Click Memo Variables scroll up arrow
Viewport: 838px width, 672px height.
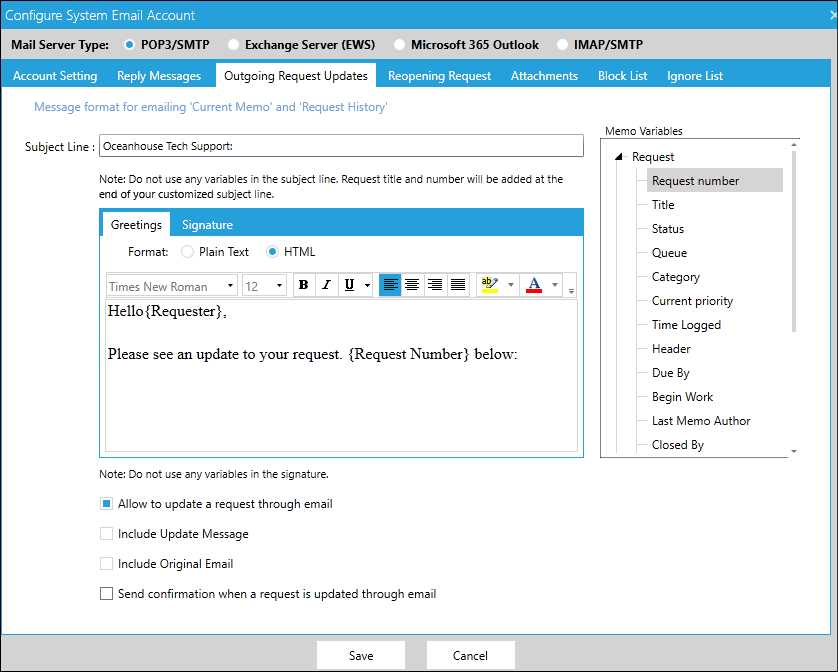(x=794, y=145)
